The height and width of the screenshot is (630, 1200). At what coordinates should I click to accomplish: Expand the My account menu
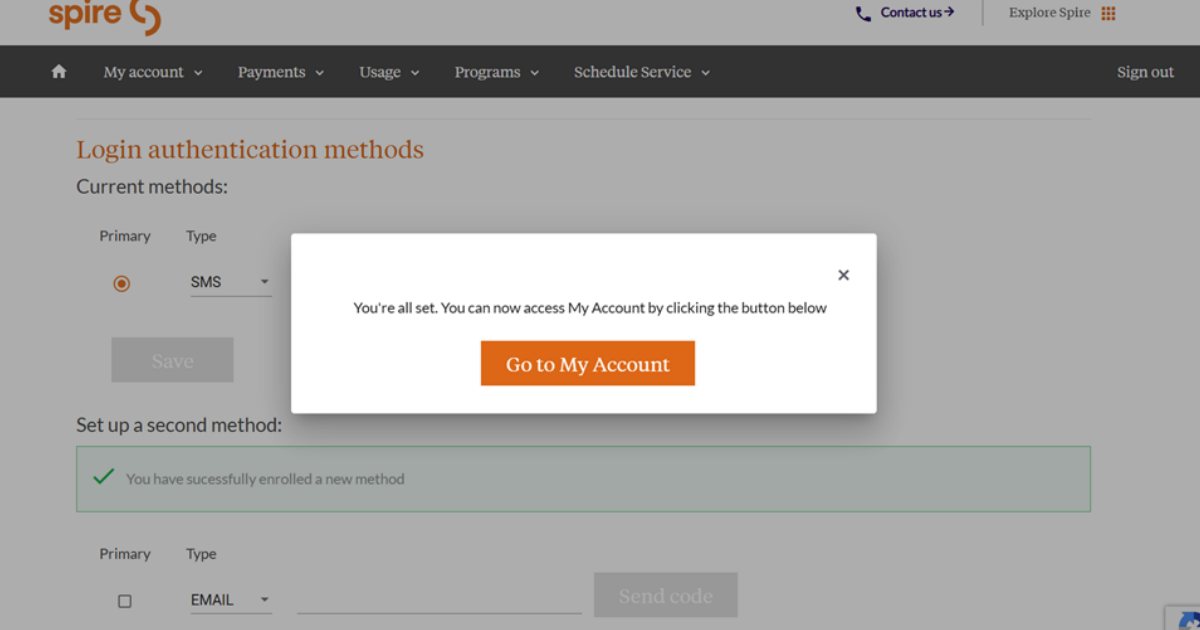[x=152, y=72]
